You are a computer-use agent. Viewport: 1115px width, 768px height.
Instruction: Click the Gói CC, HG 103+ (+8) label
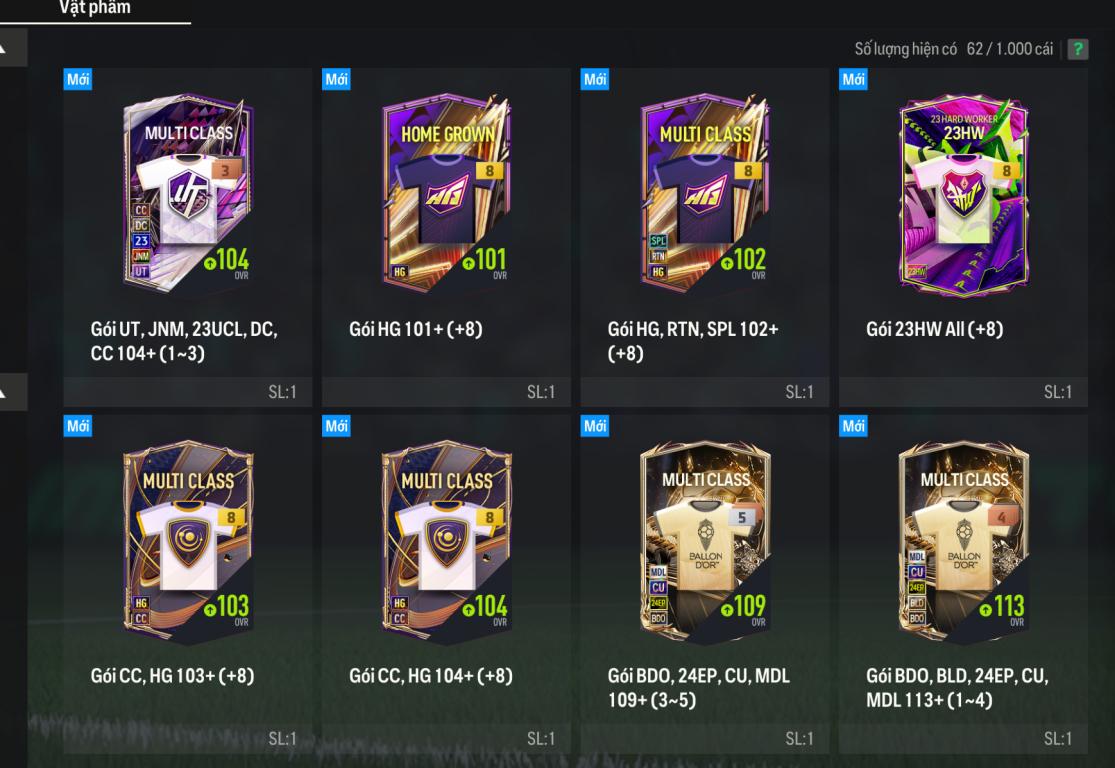point(172,676)
